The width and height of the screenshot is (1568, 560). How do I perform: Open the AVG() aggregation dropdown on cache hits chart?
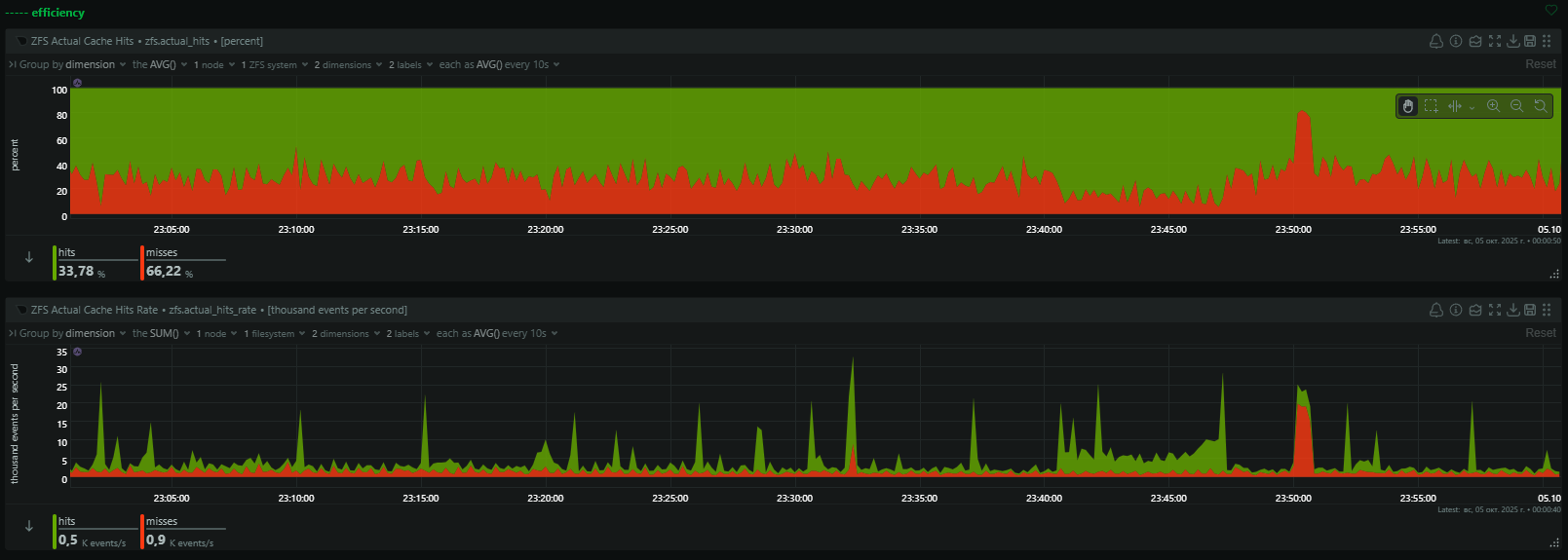pyautogui.click(x=160, y=64)
